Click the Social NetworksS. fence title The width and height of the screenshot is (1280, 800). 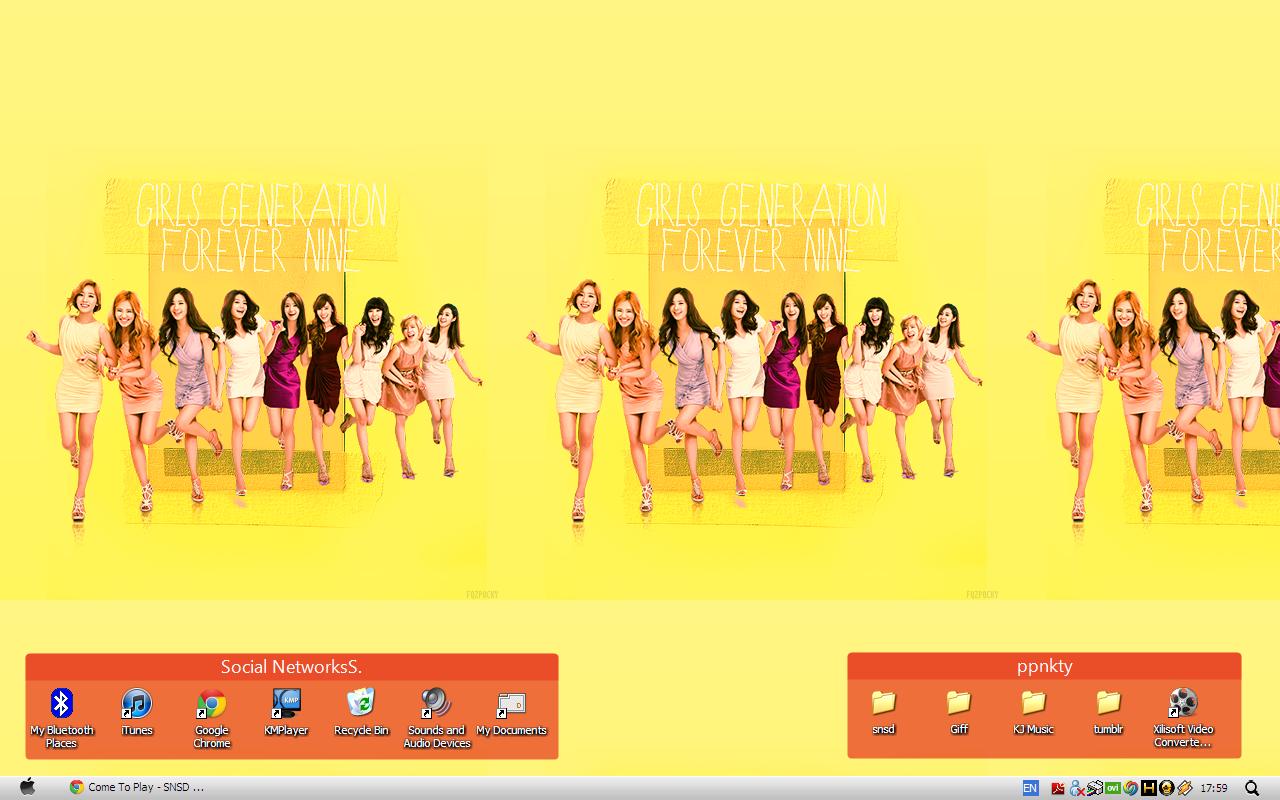291,666
